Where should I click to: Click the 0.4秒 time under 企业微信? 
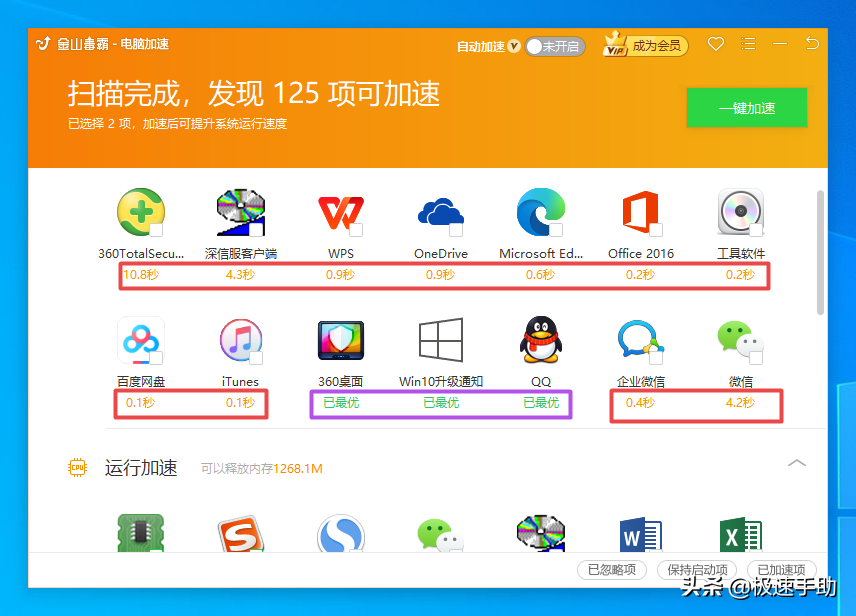[640, 403]
